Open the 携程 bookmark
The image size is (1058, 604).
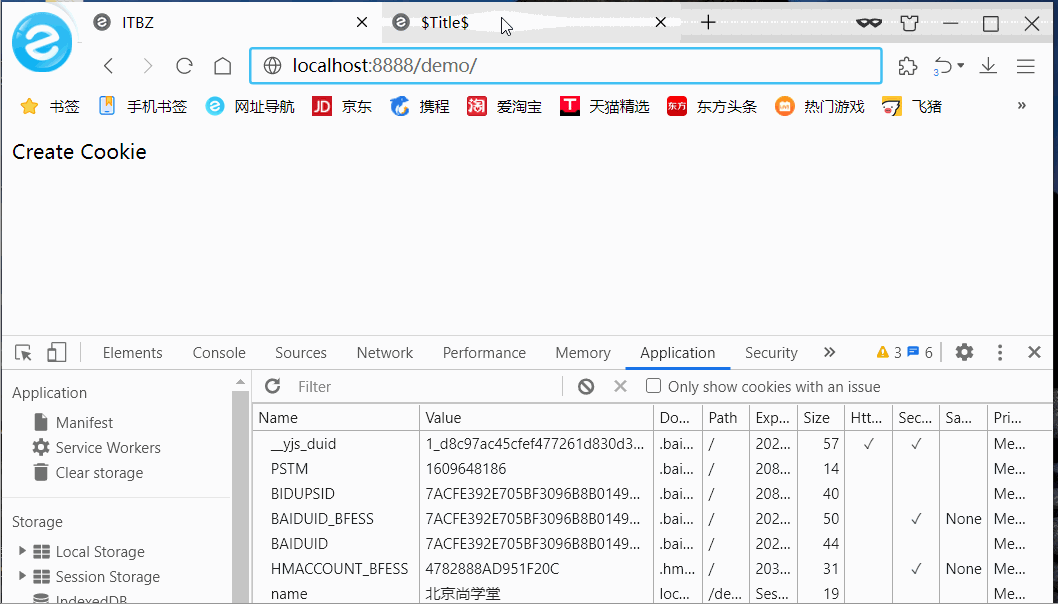pos(420,106)
